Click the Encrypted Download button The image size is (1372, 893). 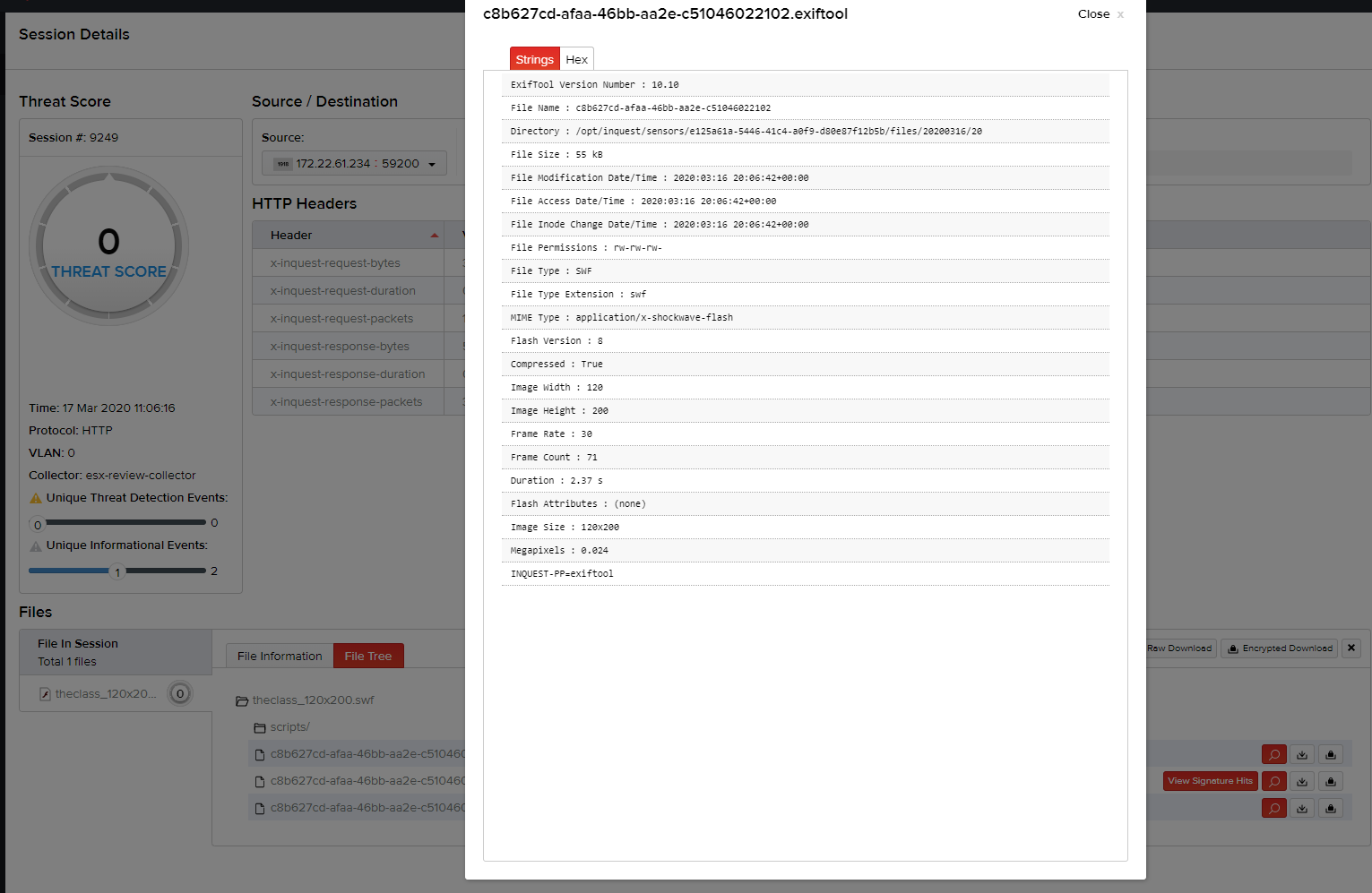click(x=1280, y=648)
